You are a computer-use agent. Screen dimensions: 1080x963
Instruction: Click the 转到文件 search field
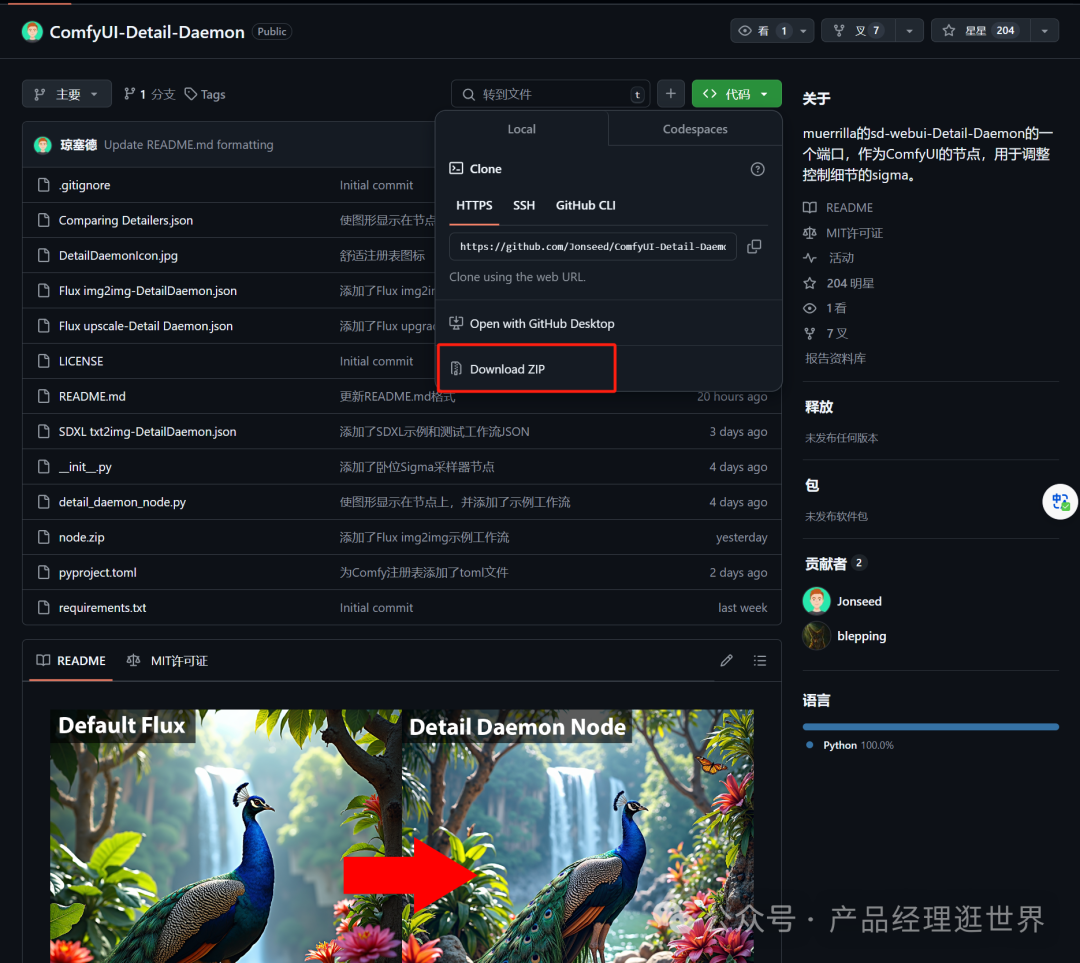coord(550,93)
